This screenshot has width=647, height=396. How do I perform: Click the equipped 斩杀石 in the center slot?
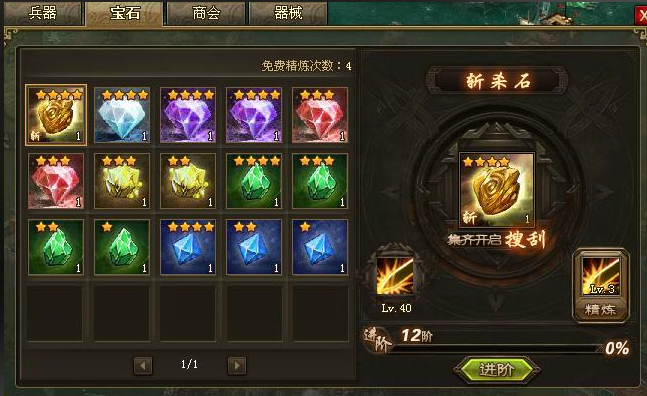tap(497, 189)
